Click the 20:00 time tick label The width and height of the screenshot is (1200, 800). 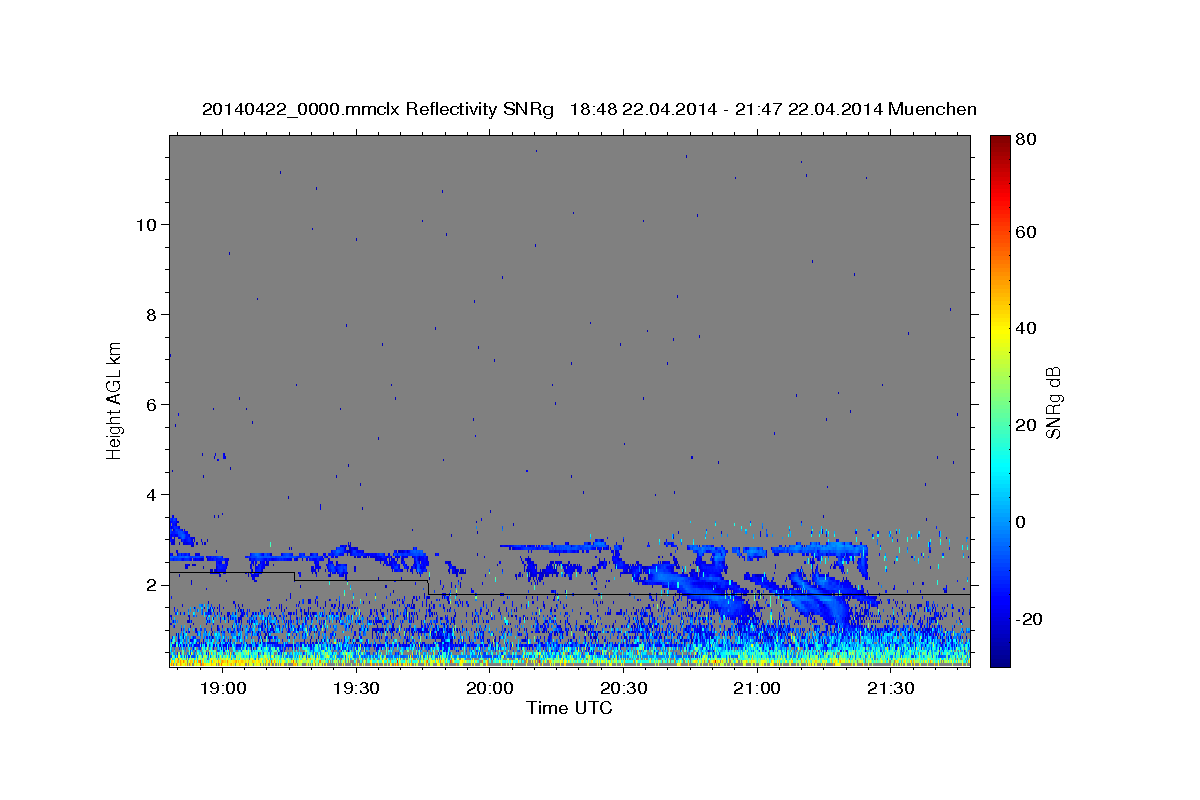[x=489, y=689]
